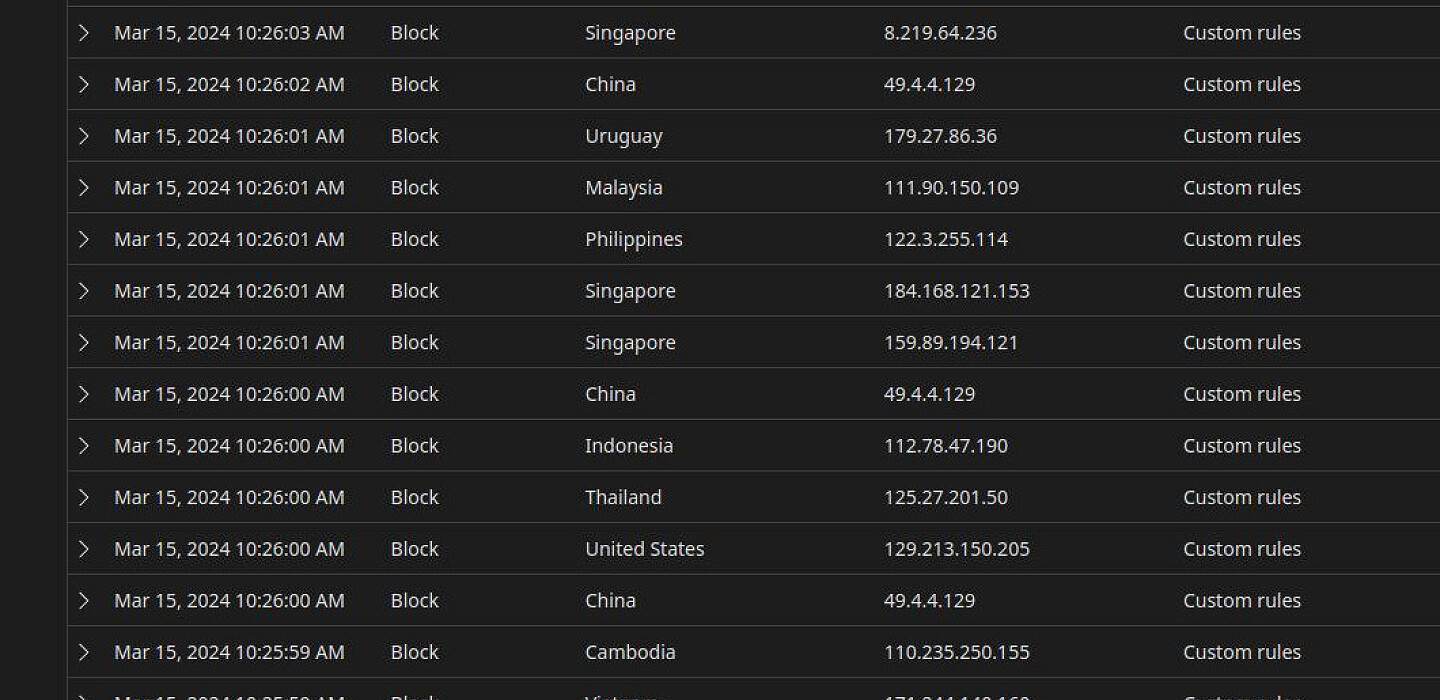Select IP address 129.213.150.205
Viewport: 1440px width, 700px height.
point(956,549)
